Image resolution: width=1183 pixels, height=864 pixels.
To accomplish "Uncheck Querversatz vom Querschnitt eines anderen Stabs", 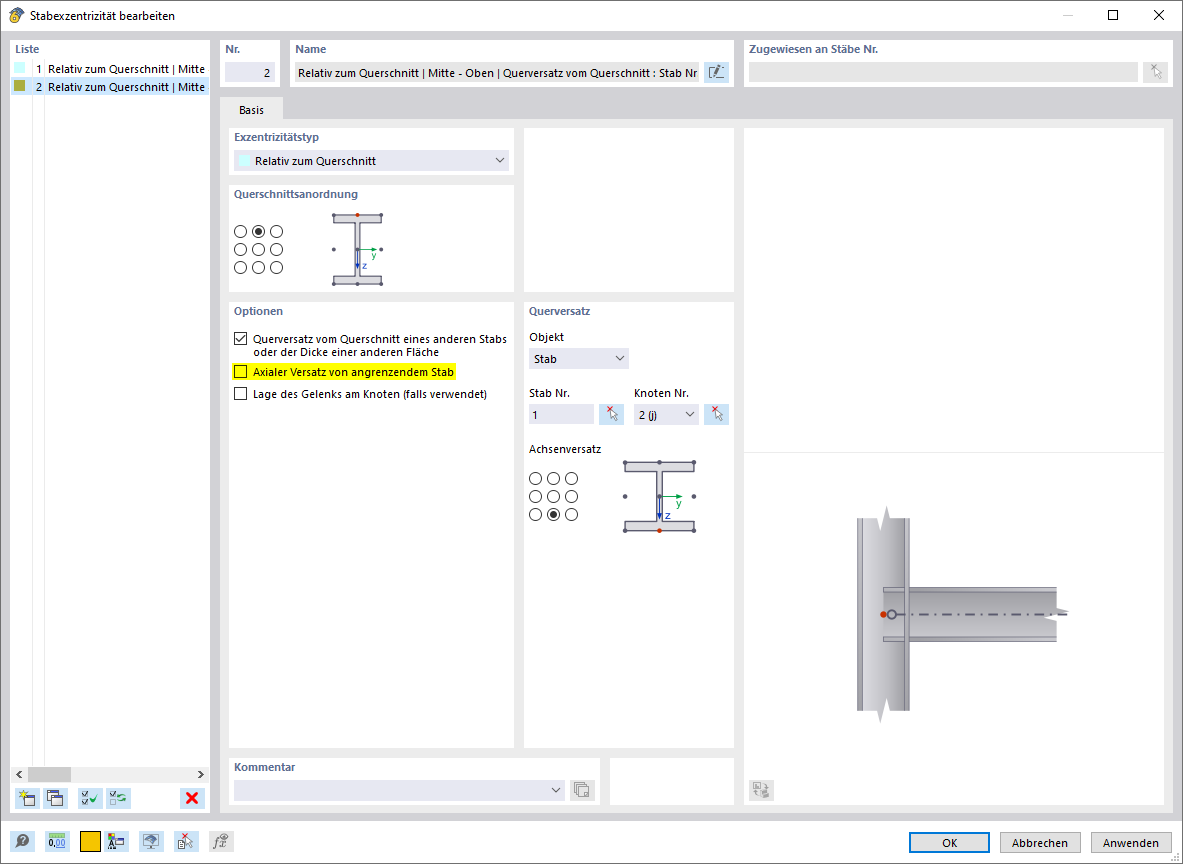I will coord(241,339).
